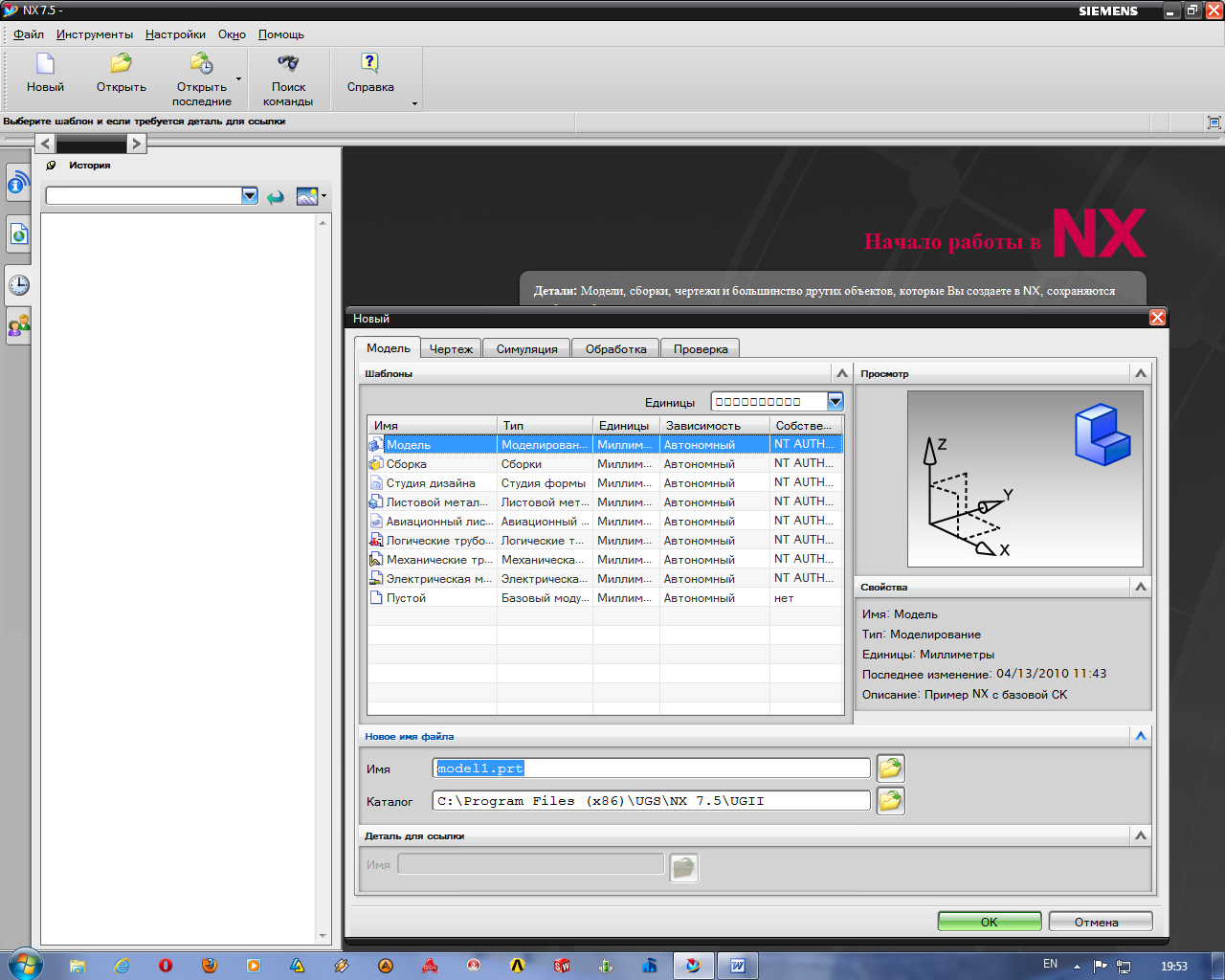Open the Roles sidebar tab with people icon
This screenshot has height=980, width=1225.
tap(18, 326)
